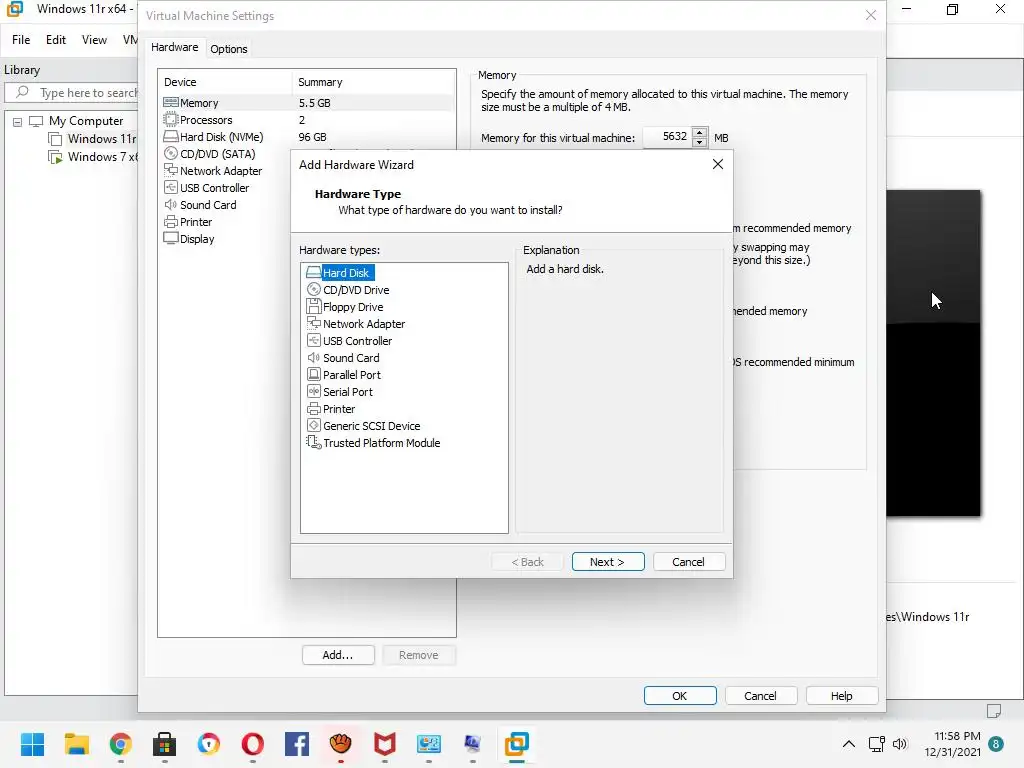Show hidden system tray icons

click(848, 744)
